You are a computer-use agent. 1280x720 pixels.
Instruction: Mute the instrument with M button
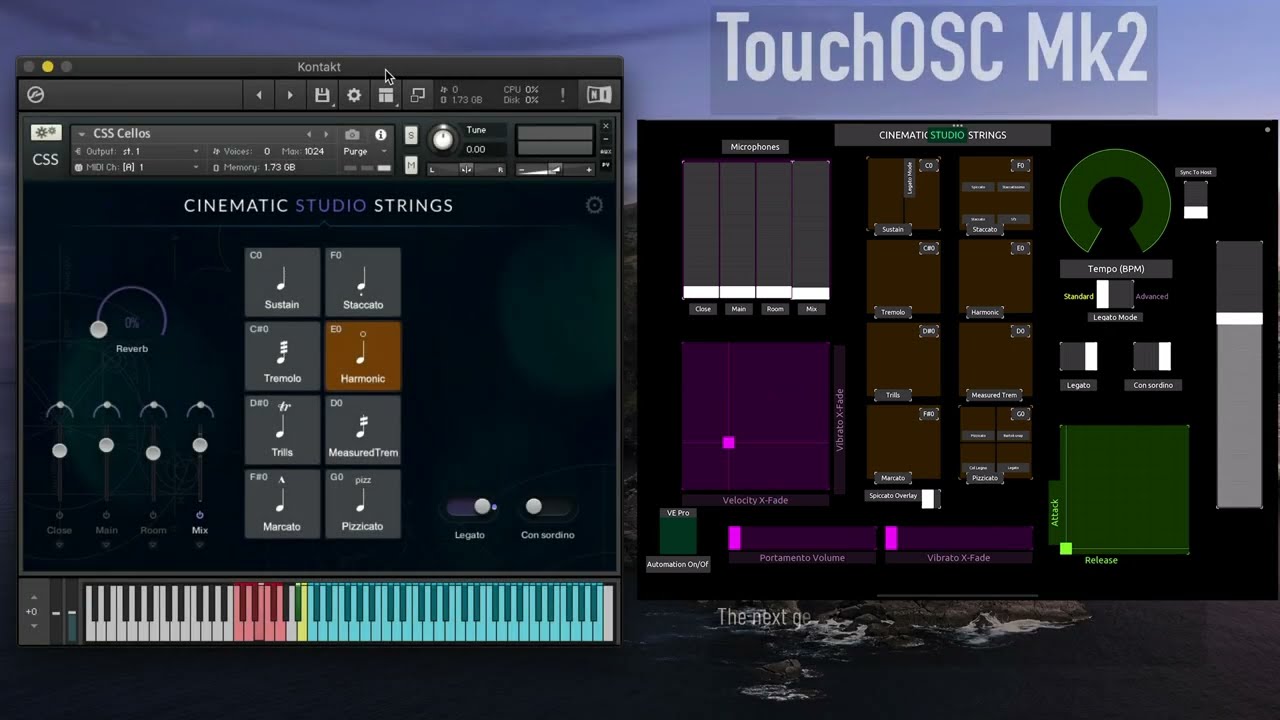pyautogui.click(x=411, y=165)
